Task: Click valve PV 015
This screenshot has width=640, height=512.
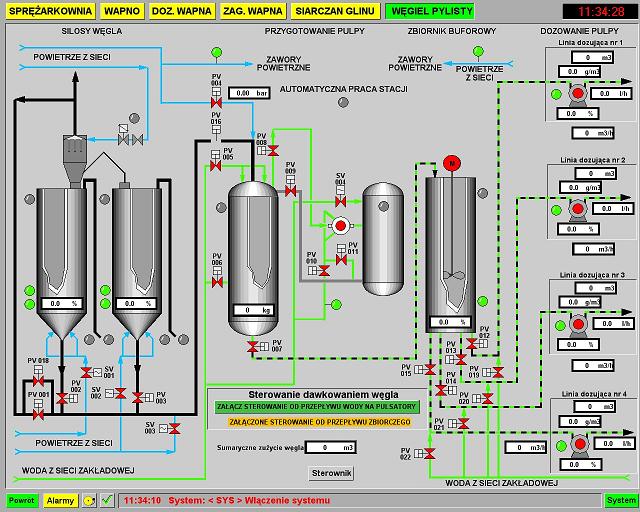Action: pos(429,370)
